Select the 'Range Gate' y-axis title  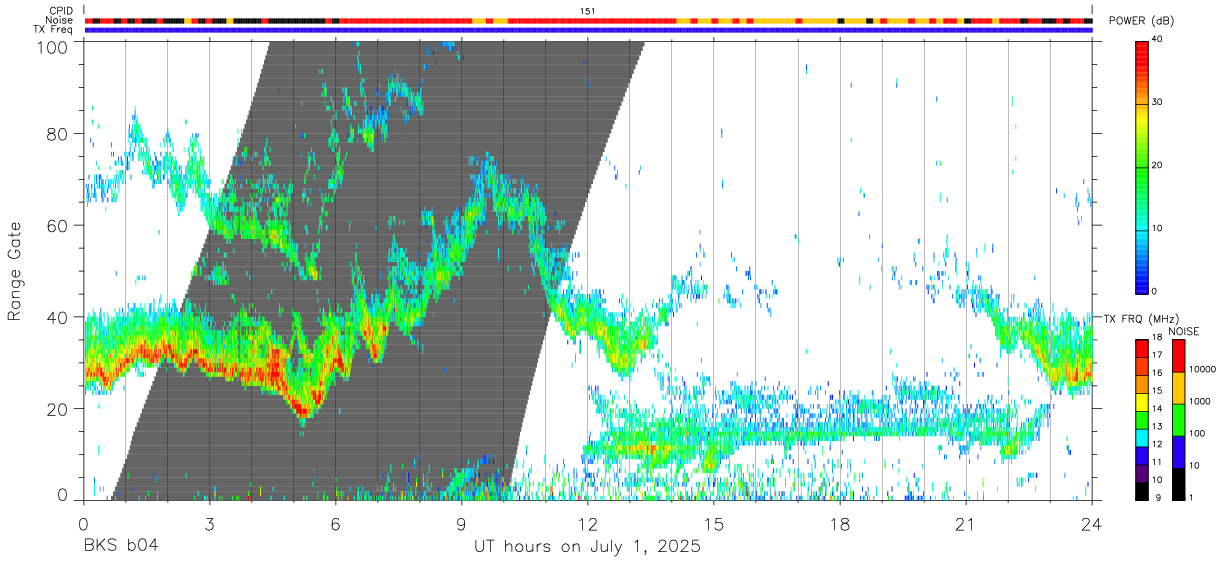(16, 271)
